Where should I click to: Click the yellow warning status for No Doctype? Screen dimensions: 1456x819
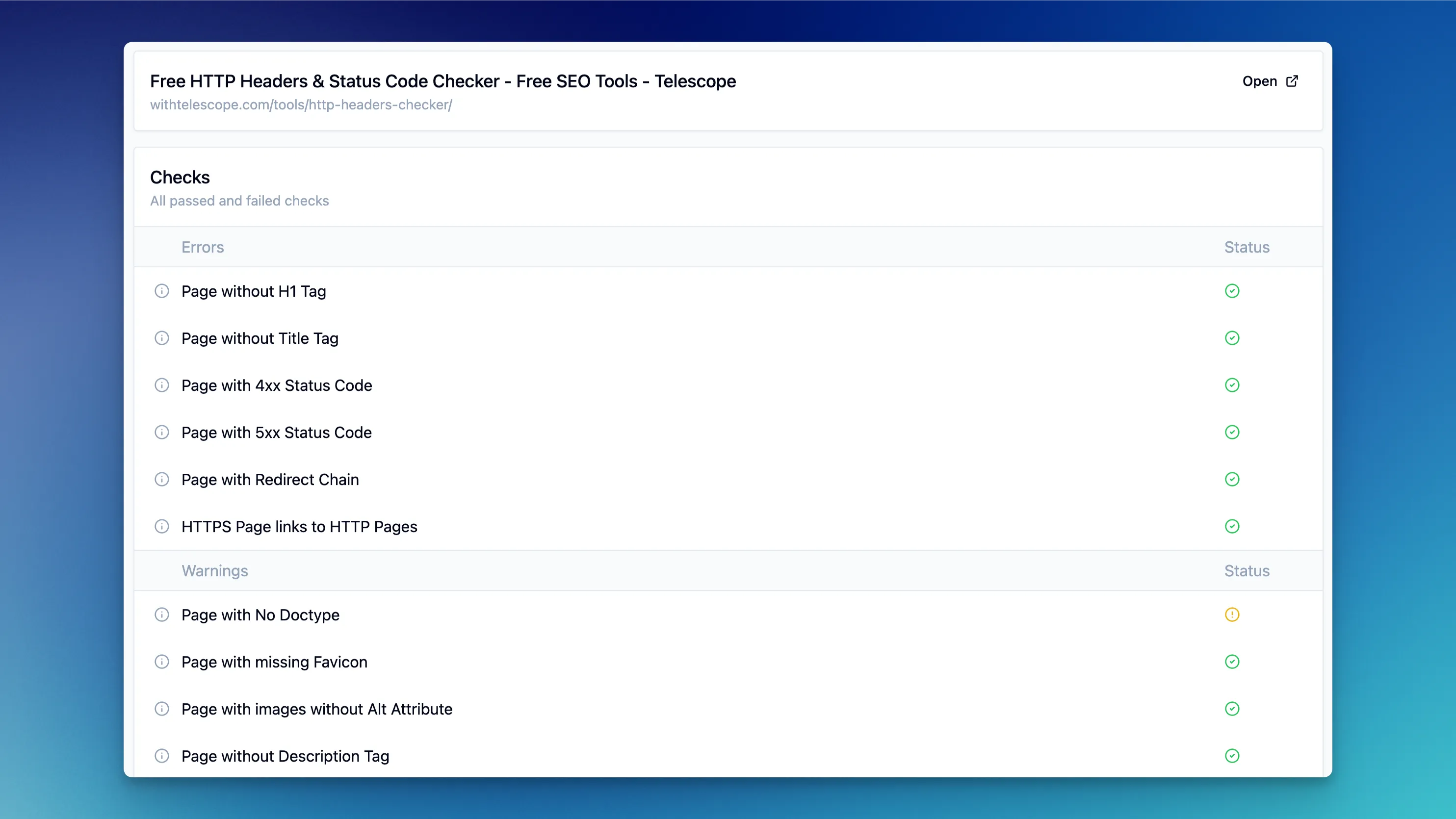click(x=1232, y=614)
